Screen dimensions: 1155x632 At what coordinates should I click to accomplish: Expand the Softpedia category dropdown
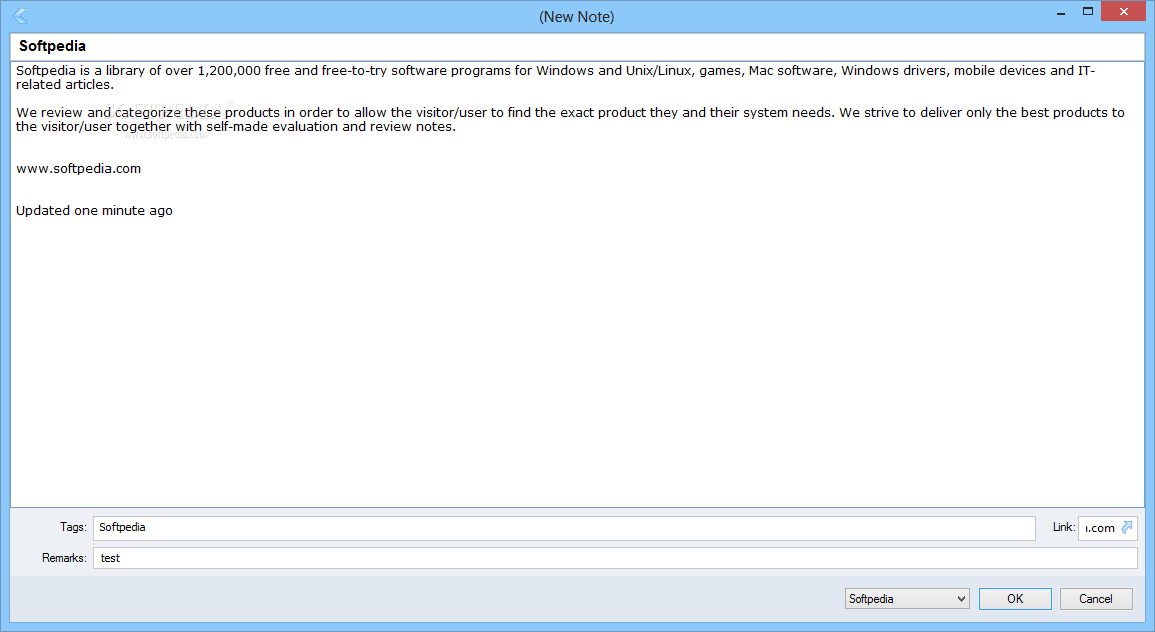click(x=961, y=599)
